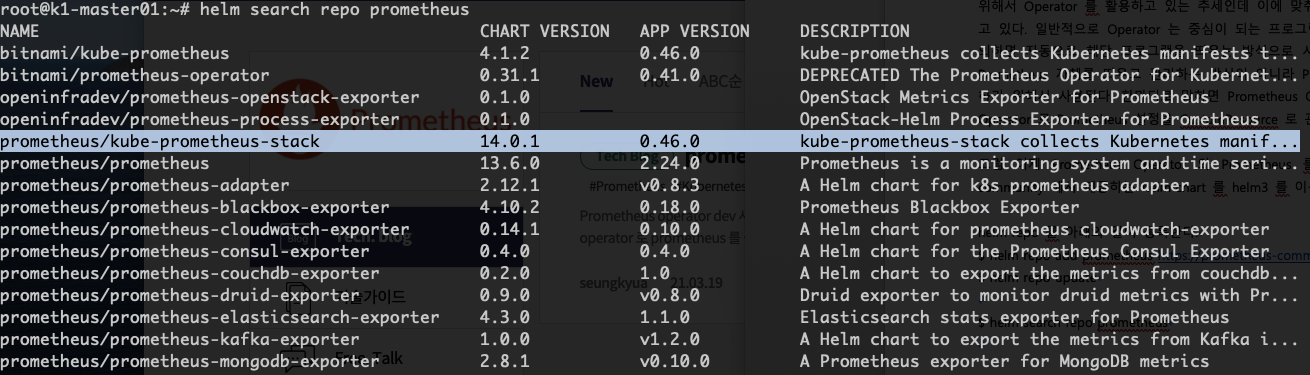Click chart version 4.10.2
The image size is (1310, 375).
tap(510, 207)
